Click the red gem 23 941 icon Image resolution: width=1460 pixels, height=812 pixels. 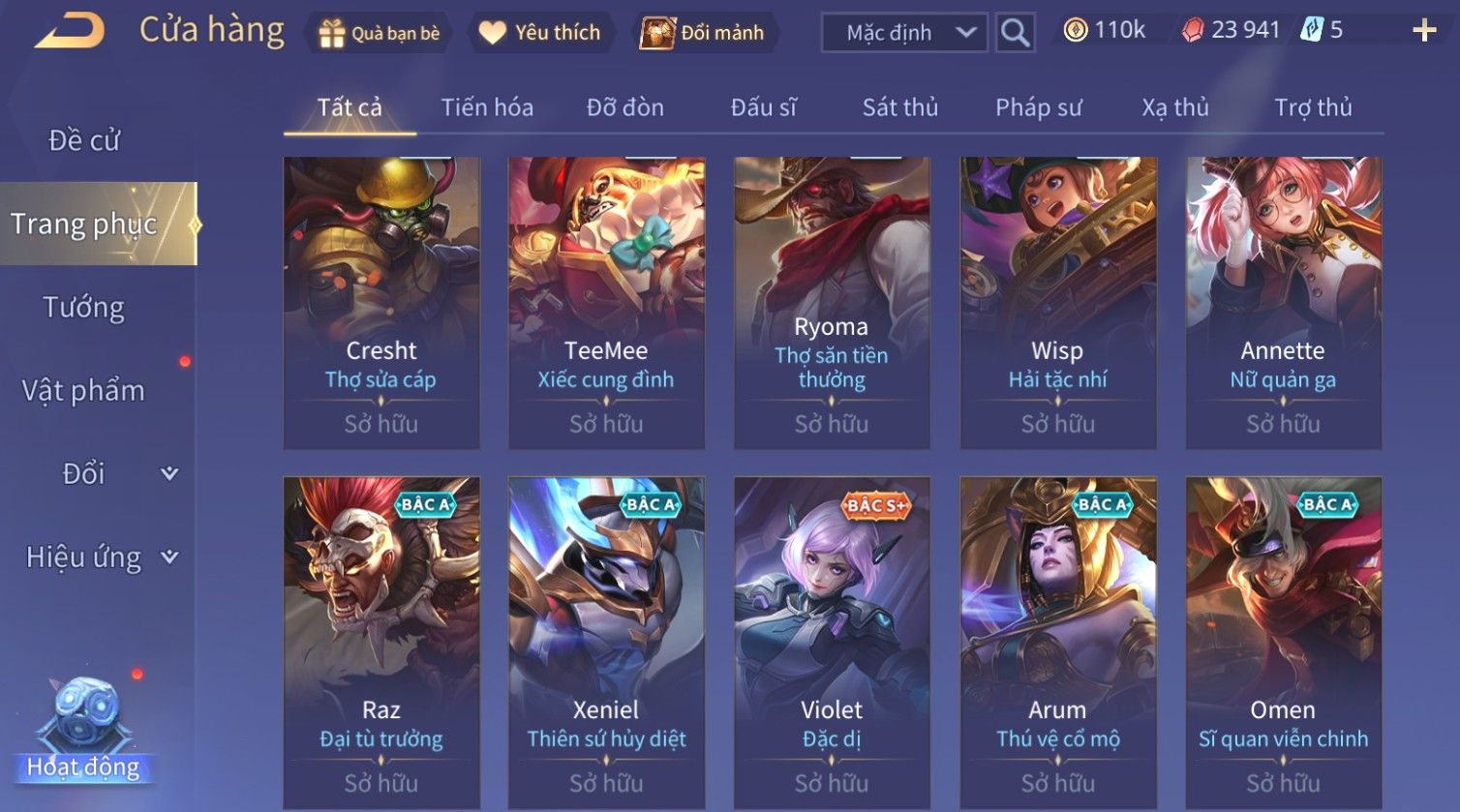pos(1193,31)
